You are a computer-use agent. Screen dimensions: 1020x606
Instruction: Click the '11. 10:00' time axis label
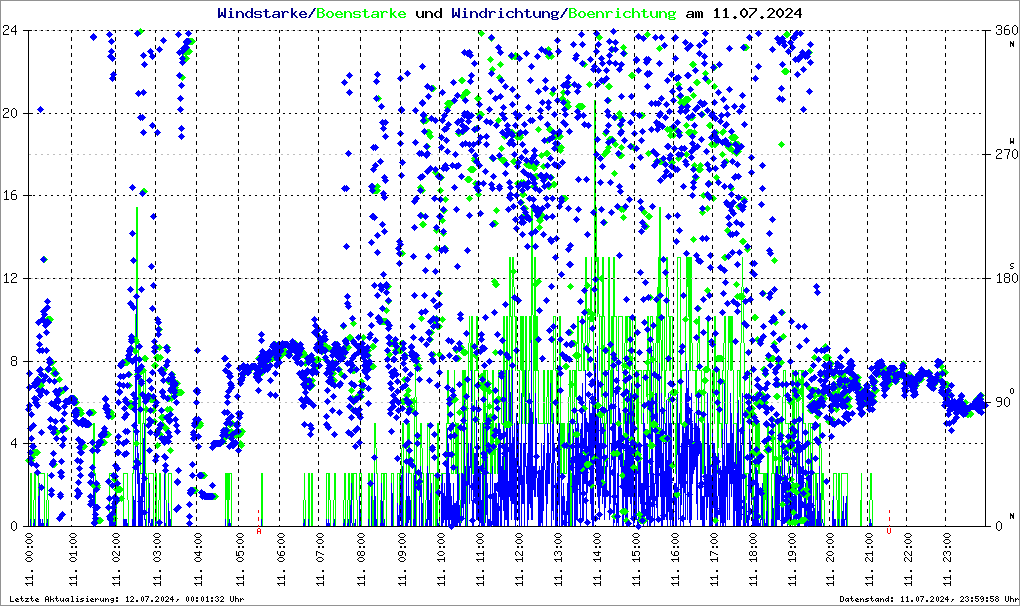(x=441, y=559)
